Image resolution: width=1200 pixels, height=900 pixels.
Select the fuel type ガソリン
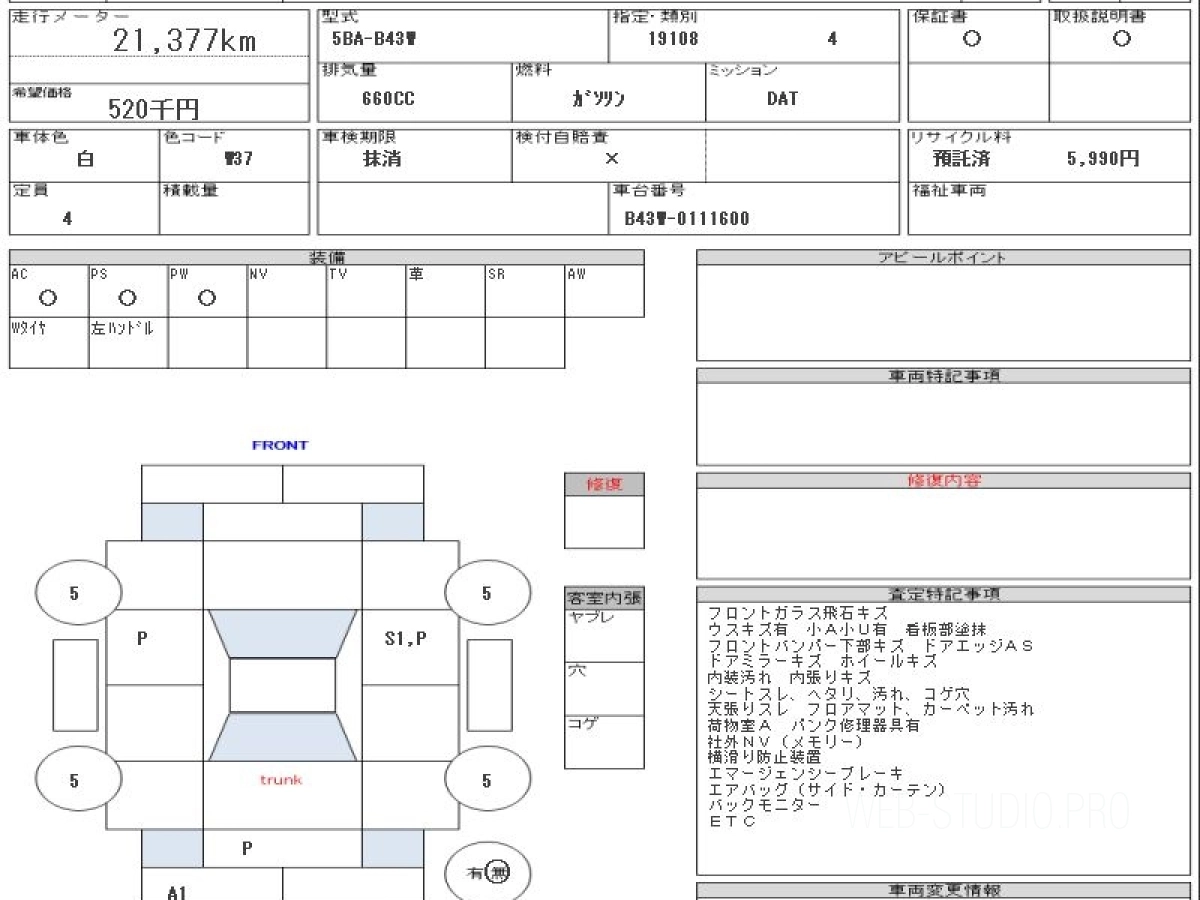pyautogui.click(x=598, y=99)
